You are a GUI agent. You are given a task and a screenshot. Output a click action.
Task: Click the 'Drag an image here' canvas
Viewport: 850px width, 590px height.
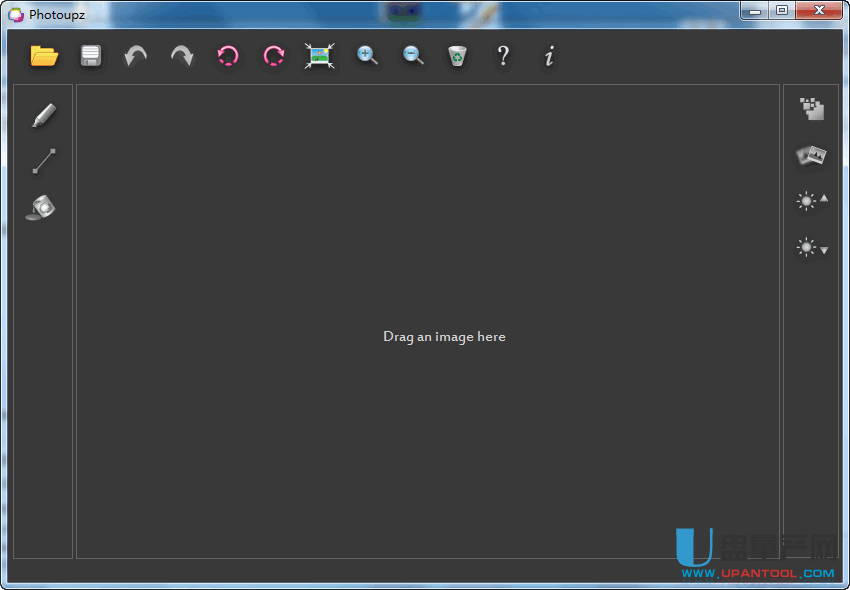(444, 337)
